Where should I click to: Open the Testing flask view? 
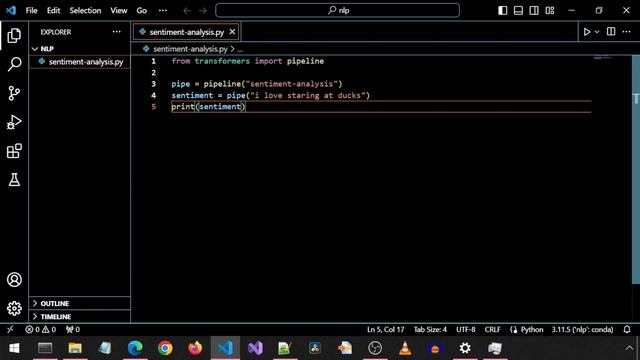pyautogui.click(x=14, y=180)
